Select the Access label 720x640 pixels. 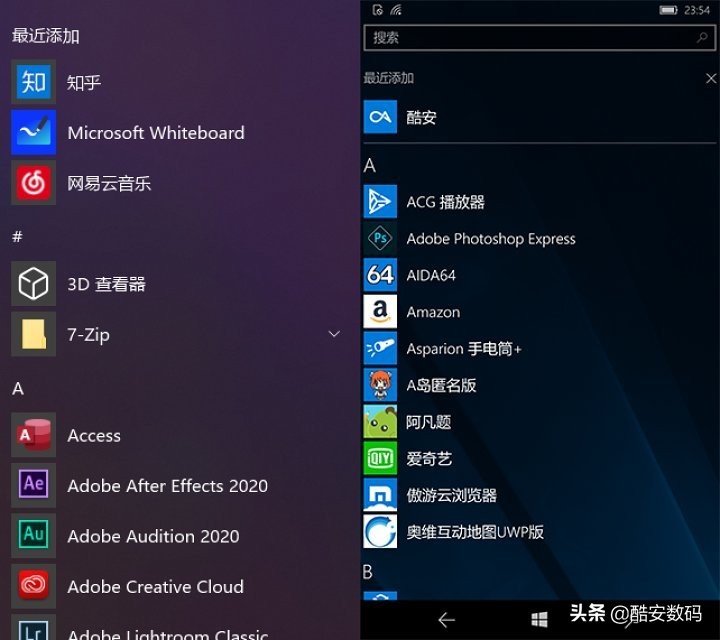coord(94,436)
